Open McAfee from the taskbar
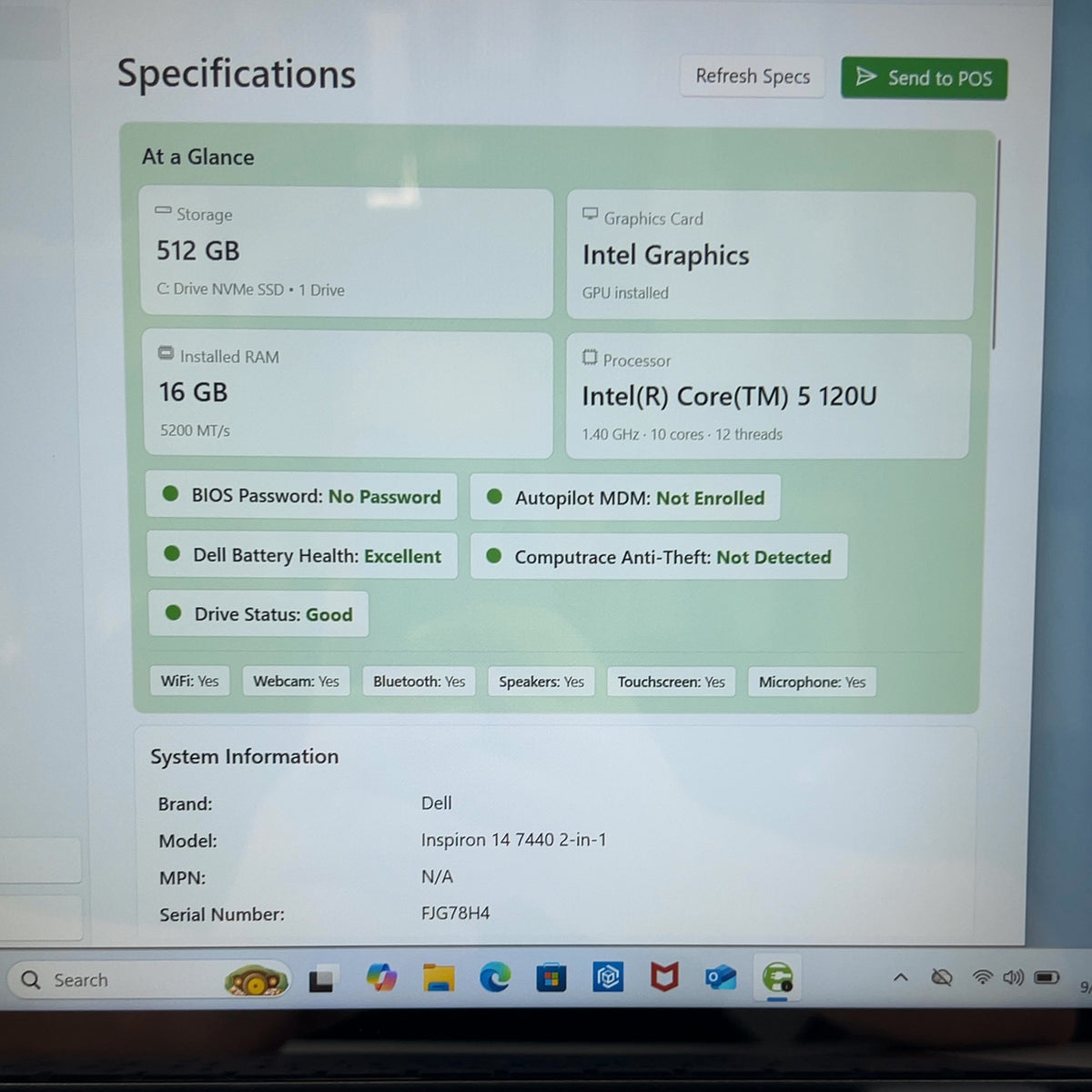Image resolution: width=1092 pixels, height=1092 pixels. tap(664, 978)
